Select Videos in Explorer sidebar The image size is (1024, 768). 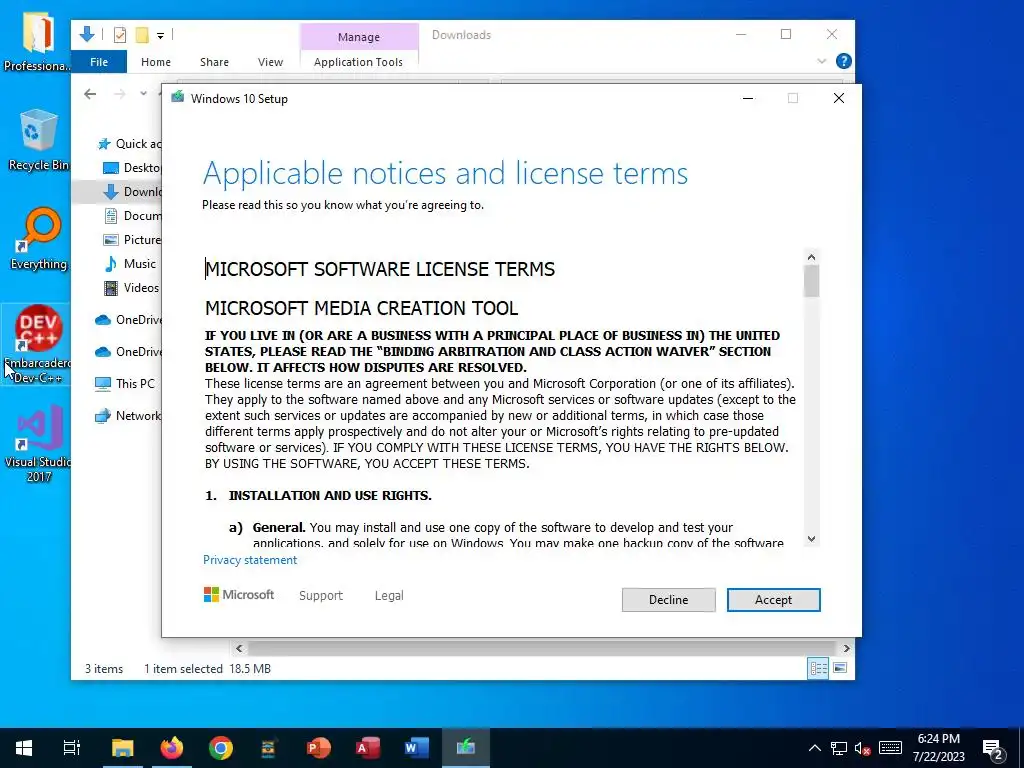click(x=132, y=288)
